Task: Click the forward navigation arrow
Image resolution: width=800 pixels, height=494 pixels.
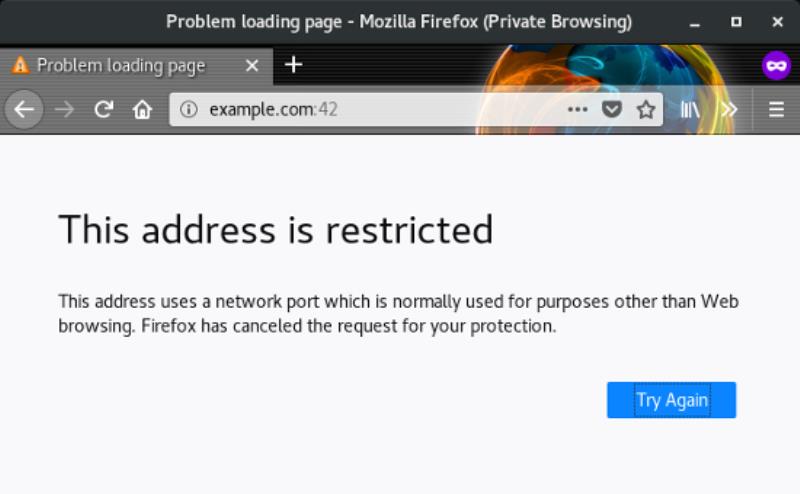Action: pos(64,109)
